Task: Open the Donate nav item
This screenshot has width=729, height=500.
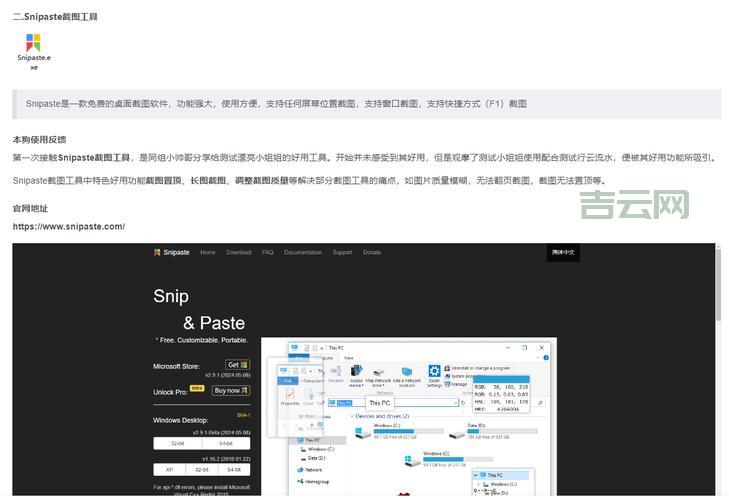Action: coord(372,253)
